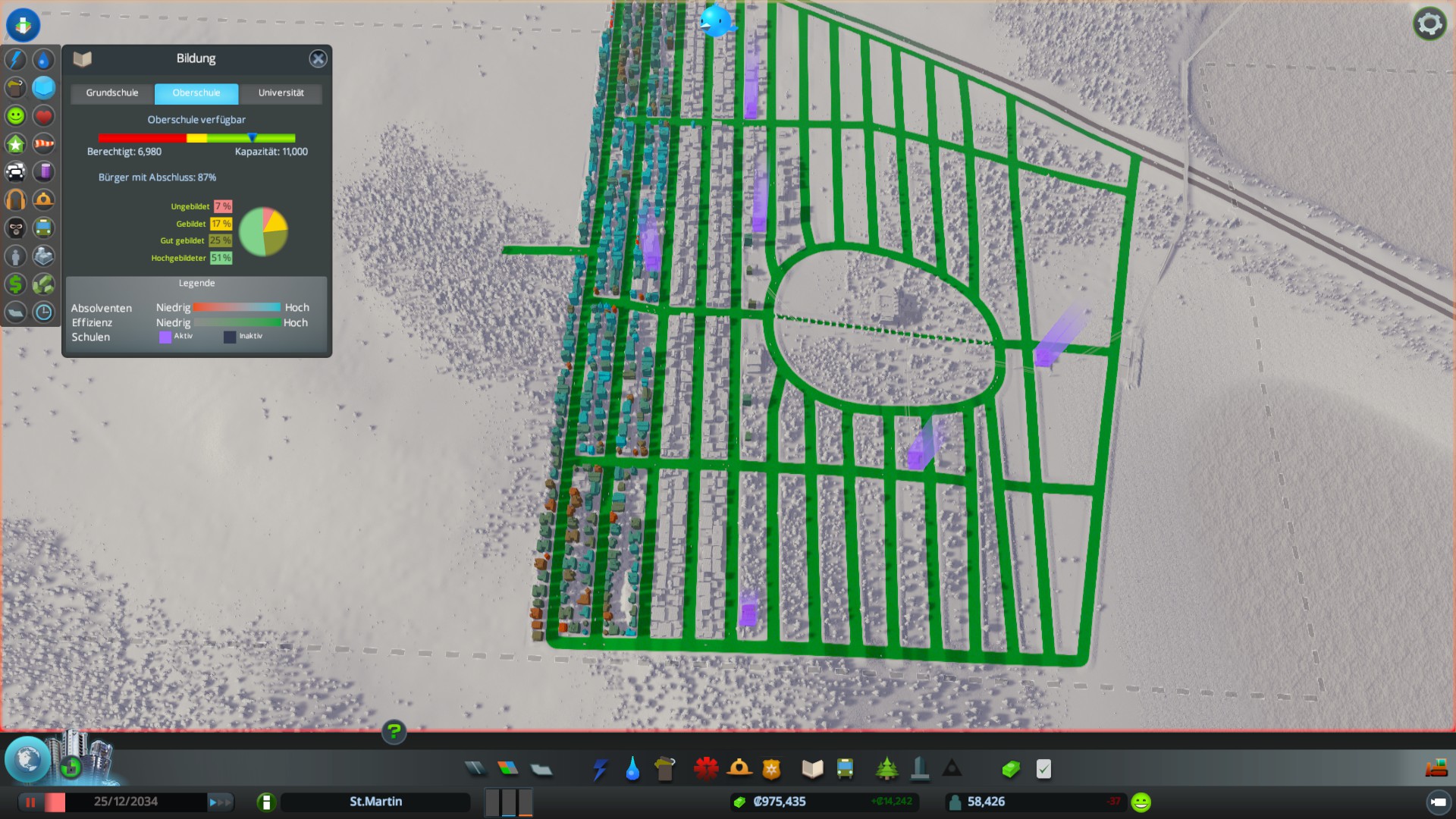
Task: Open Healthcare services red cross menu
Action: pyautogui.click(x=705, y=769)
